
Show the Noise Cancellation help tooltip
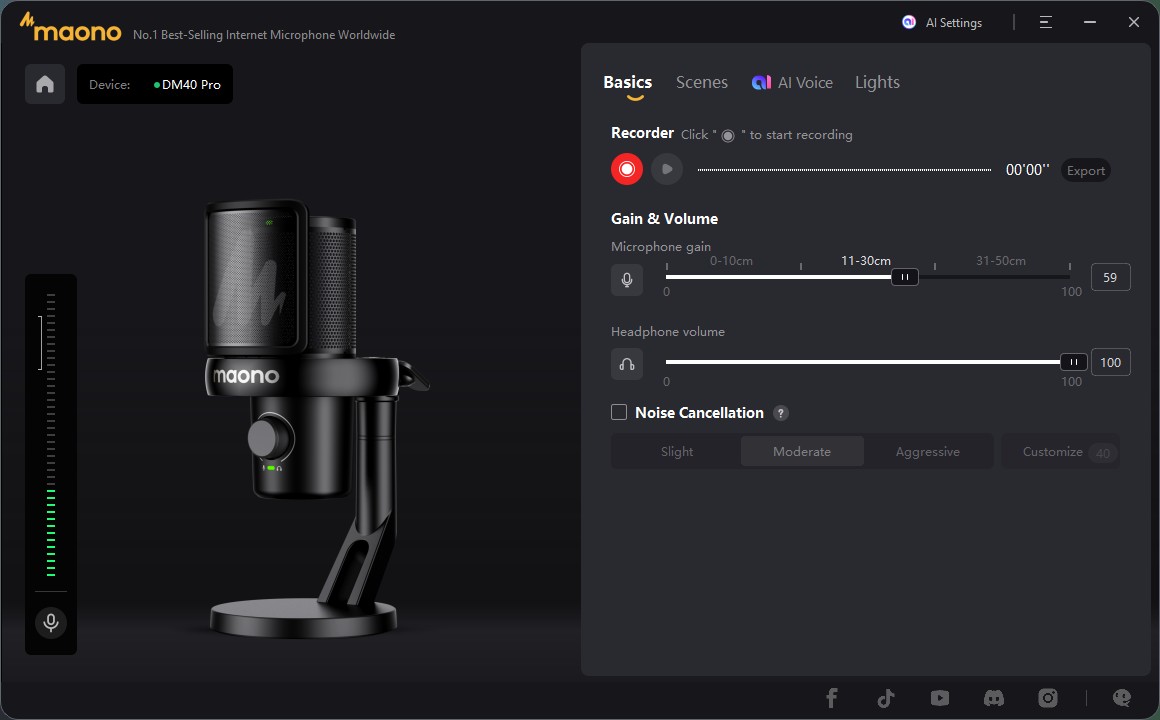(781, 413)
